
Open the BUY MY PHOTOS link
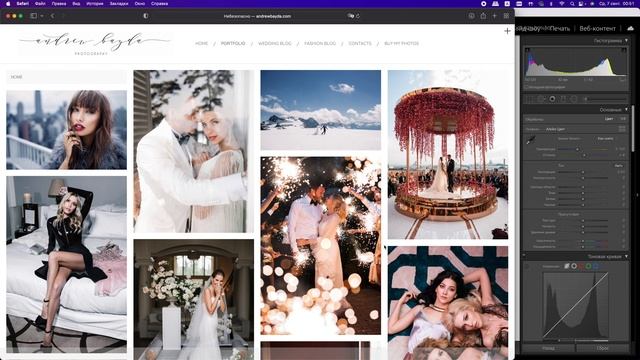(402, 43)
